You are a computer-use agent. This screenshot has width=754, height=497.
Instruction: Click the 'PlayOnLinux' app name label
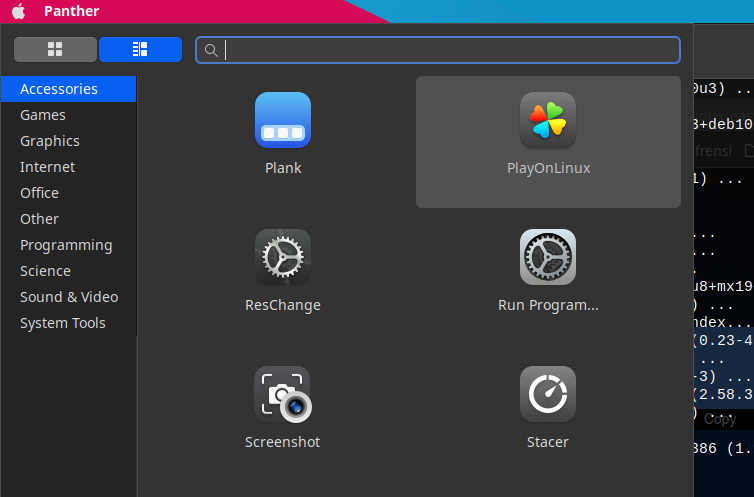549,168
